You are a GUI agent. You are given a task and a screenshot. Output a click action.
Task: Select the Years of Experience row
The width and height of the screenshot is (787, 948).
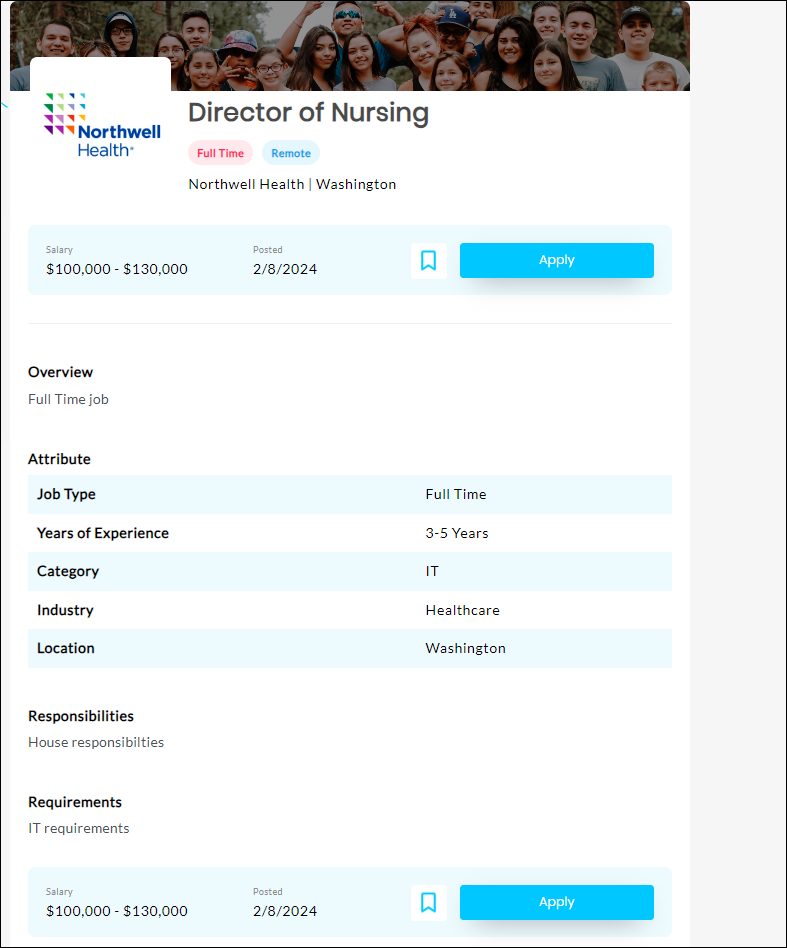[x=349, y=533]
